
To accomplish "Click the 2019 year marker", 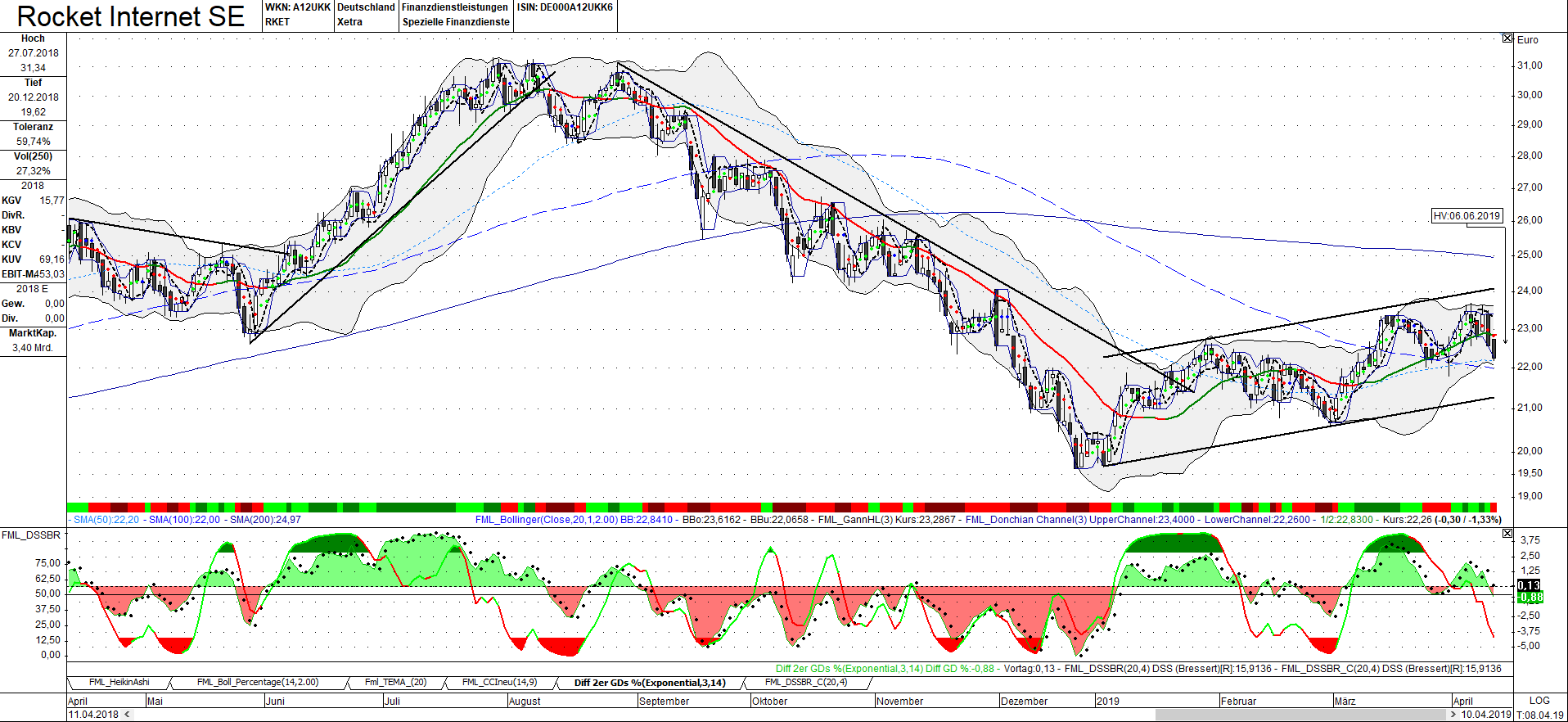I will coord(1108,701).
